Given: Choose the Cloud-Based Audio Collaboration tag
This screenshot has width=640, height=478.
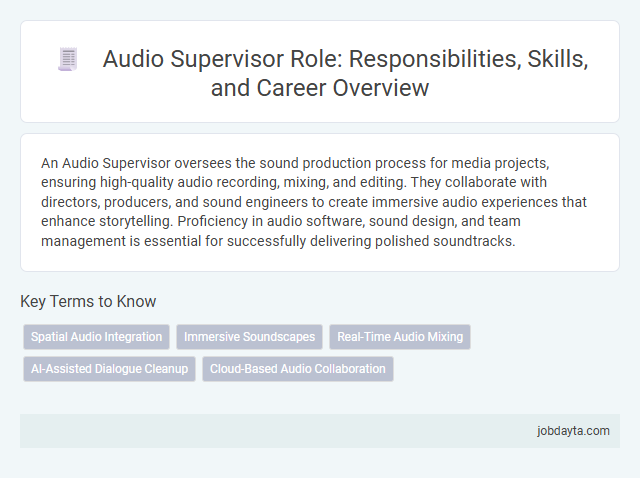Looking at the screenshot, I should (x=298, y=369).
